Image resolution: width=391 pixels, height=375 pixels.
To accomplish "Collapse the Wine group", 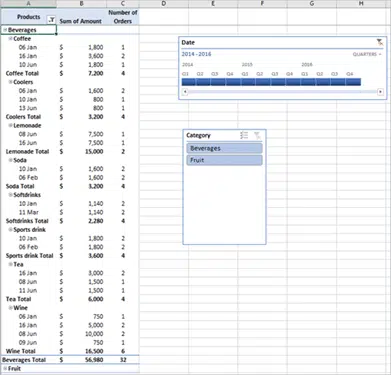I will point(10,308).
